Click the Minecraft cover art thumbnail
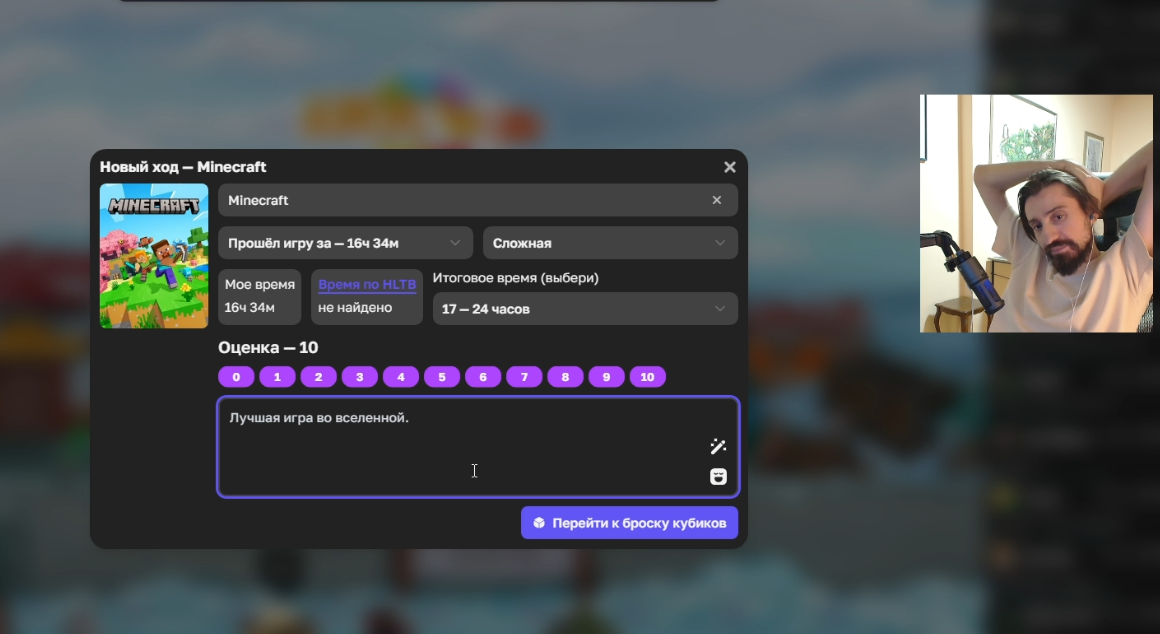Image resolution: width=1160 pixels, height=634 pixels. pyautogui.click(x=154, y=255)
